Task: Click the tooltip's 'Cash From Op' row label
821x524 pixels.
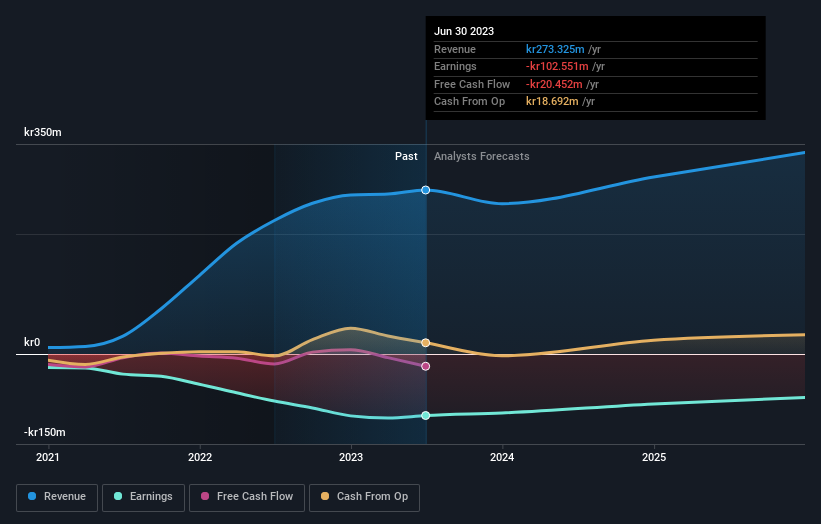Action: pos(470,102)
